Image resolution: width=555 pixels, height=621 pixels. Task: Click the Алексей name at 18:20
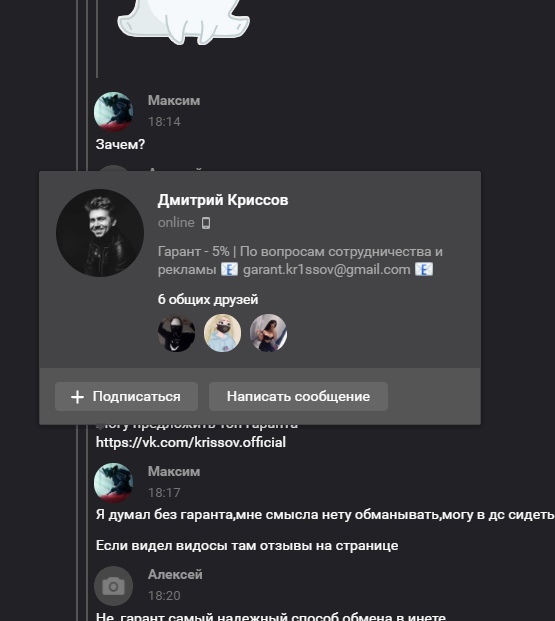175,574
